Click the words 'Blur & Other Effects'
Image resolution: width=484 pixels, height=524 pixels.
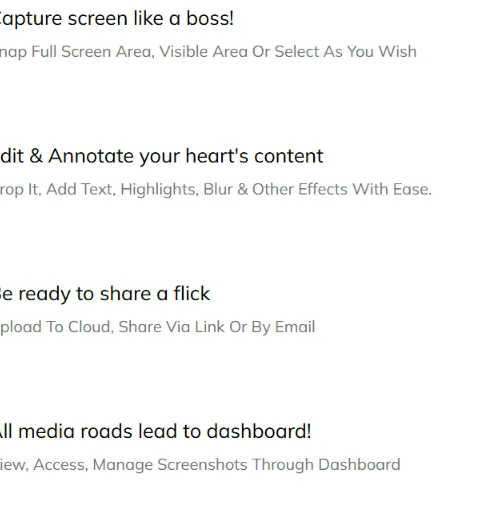pyautogui.click(x=276, y=189)
